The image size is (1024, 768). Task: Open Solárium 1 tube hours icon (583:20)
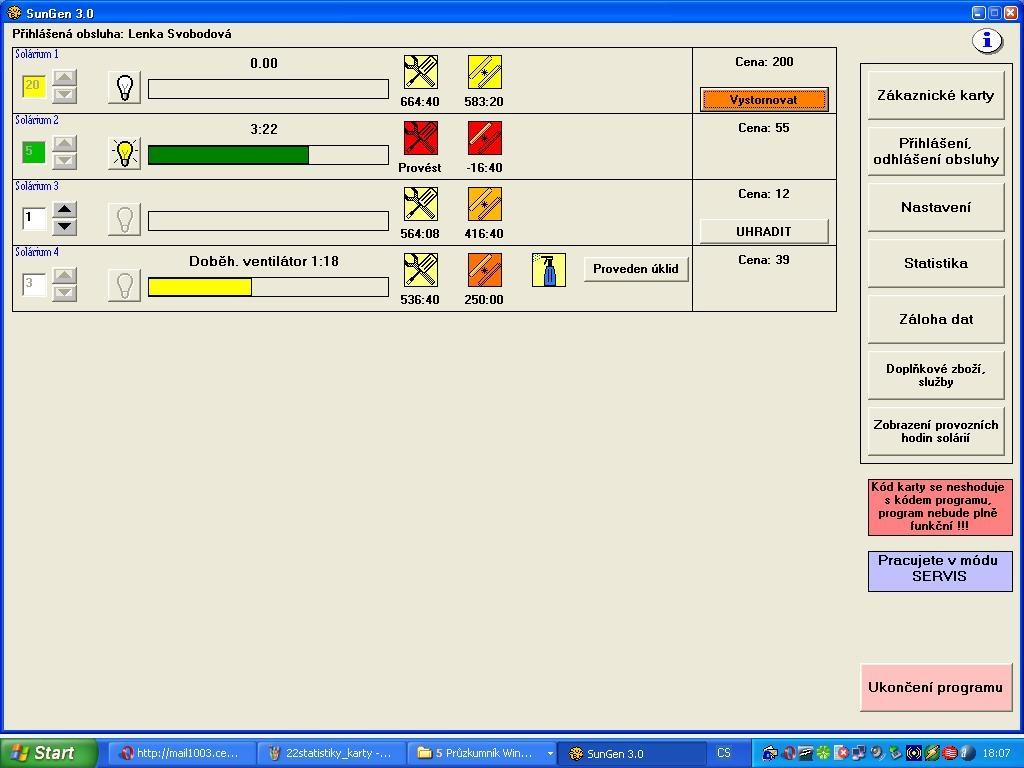485,72
